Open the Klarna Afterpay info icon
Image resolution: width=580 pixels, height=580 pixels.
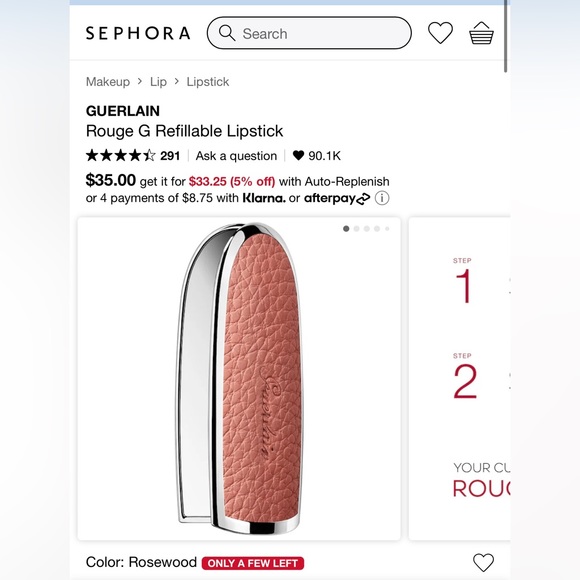(382, 198)
